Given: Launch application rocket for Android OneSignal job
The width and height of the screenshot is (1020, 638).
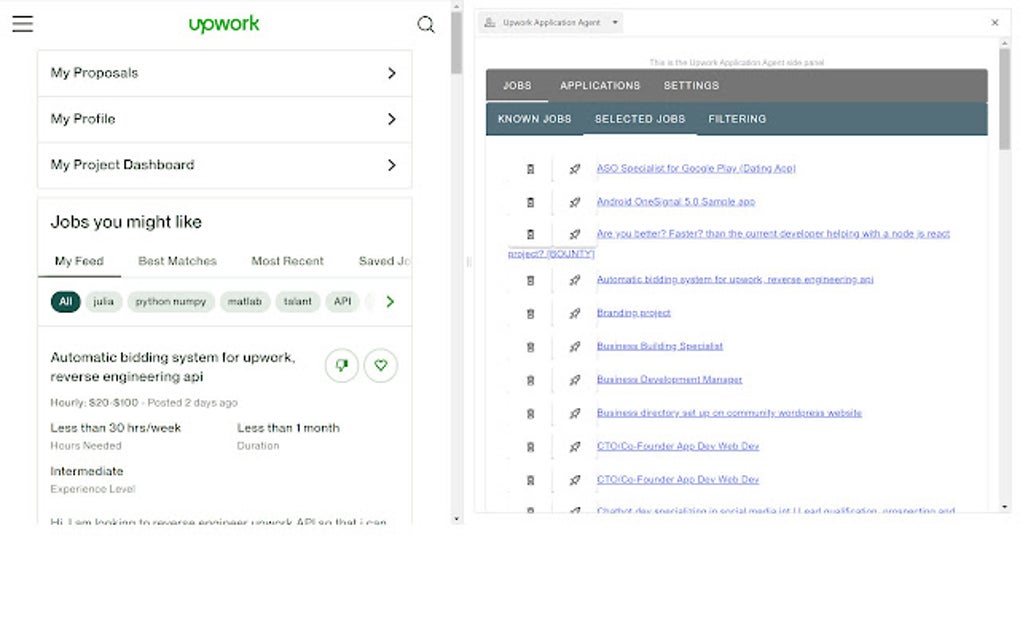Looking at the screenshot, I should [573, 202].
